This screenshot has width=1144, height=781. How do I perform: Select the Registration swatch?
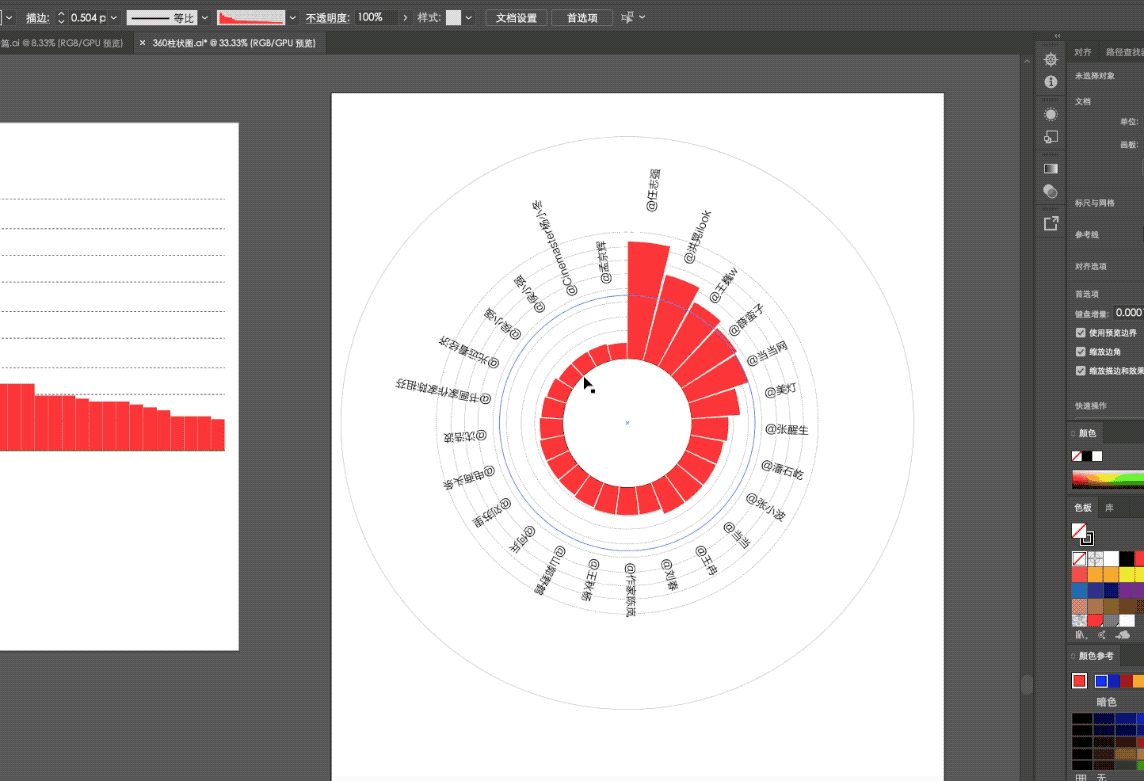point(1095,559)
